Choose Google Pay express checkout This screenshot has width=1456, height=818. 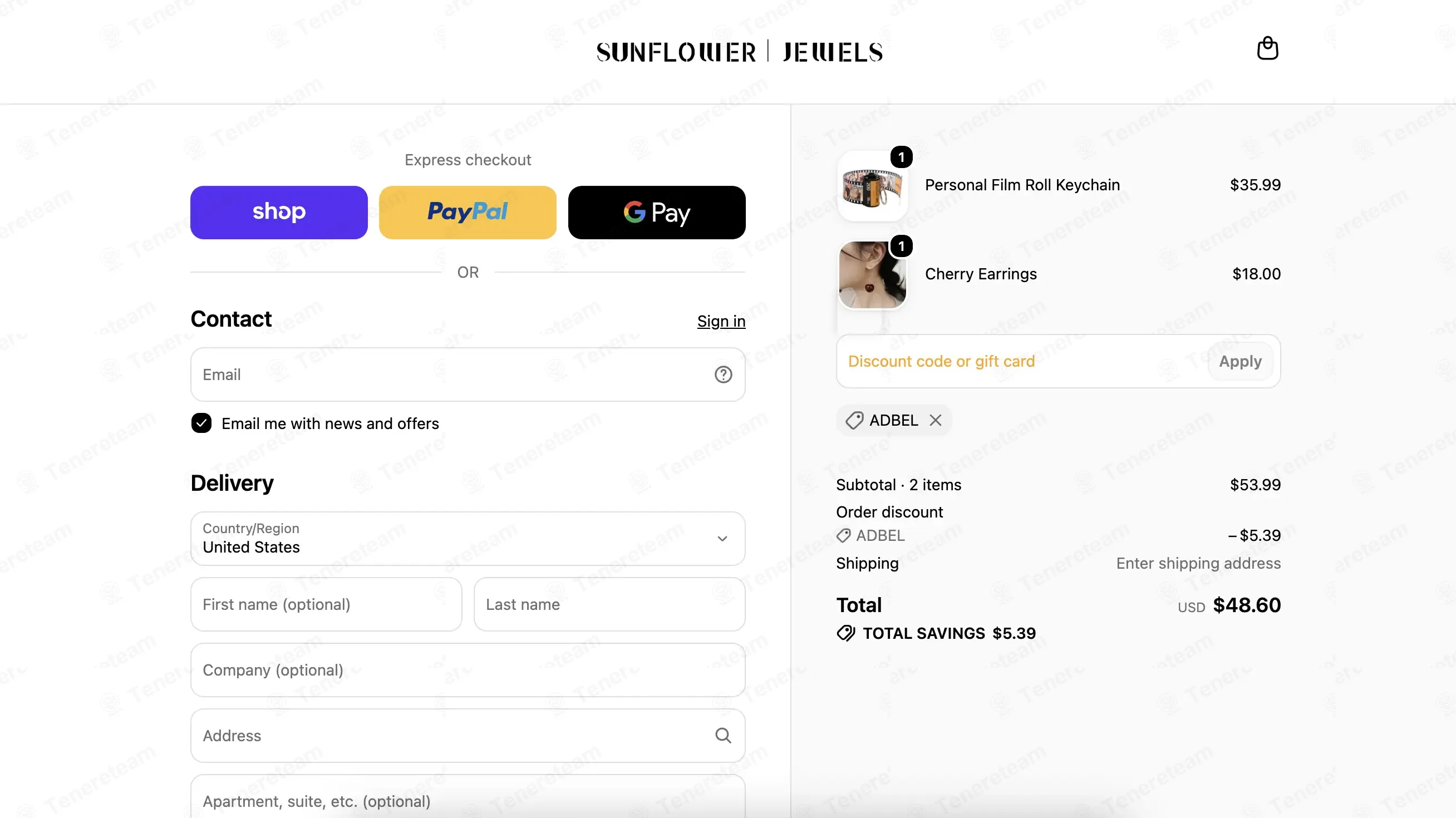coord(656,213)
